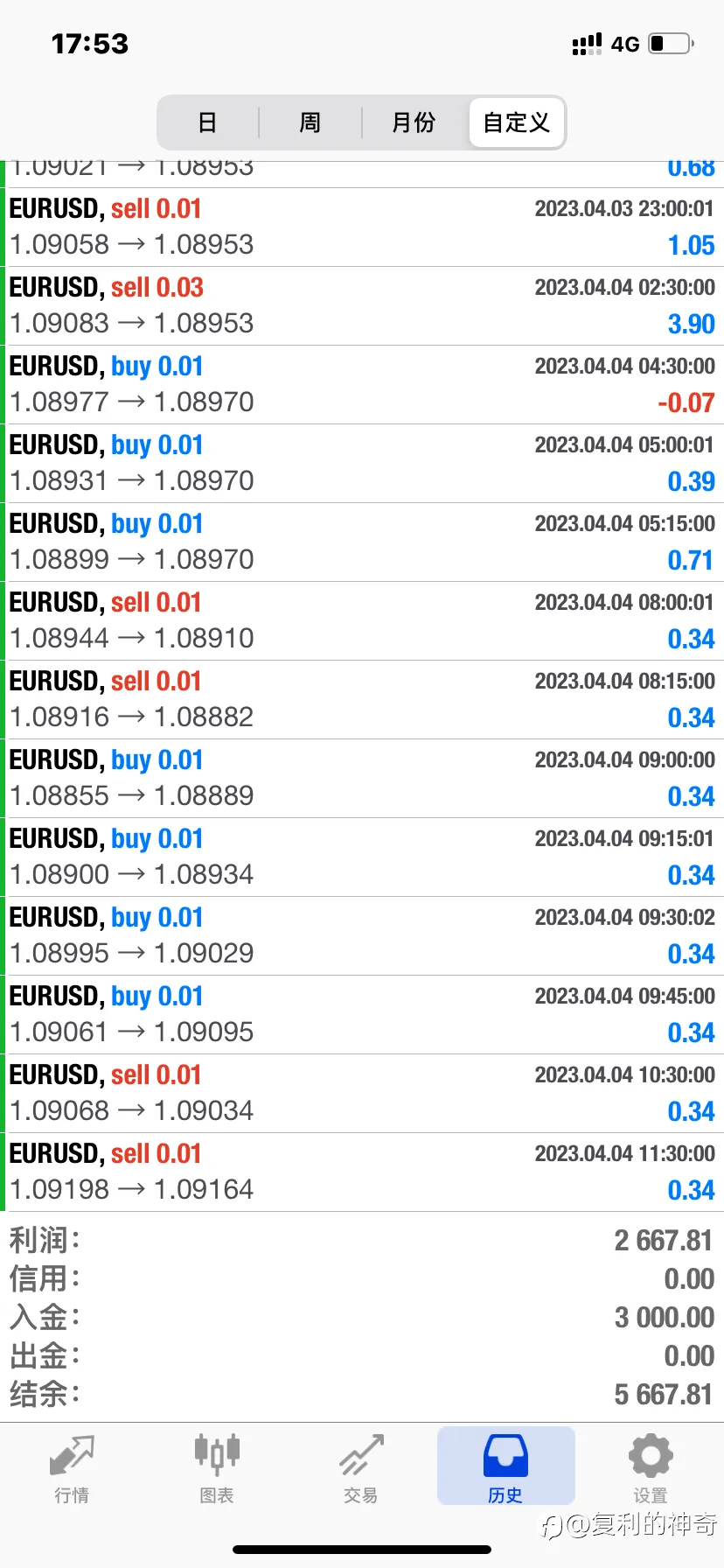724x1568 pixels.
Task: Open the 图表 chart tab icon
Action: 217,1454
